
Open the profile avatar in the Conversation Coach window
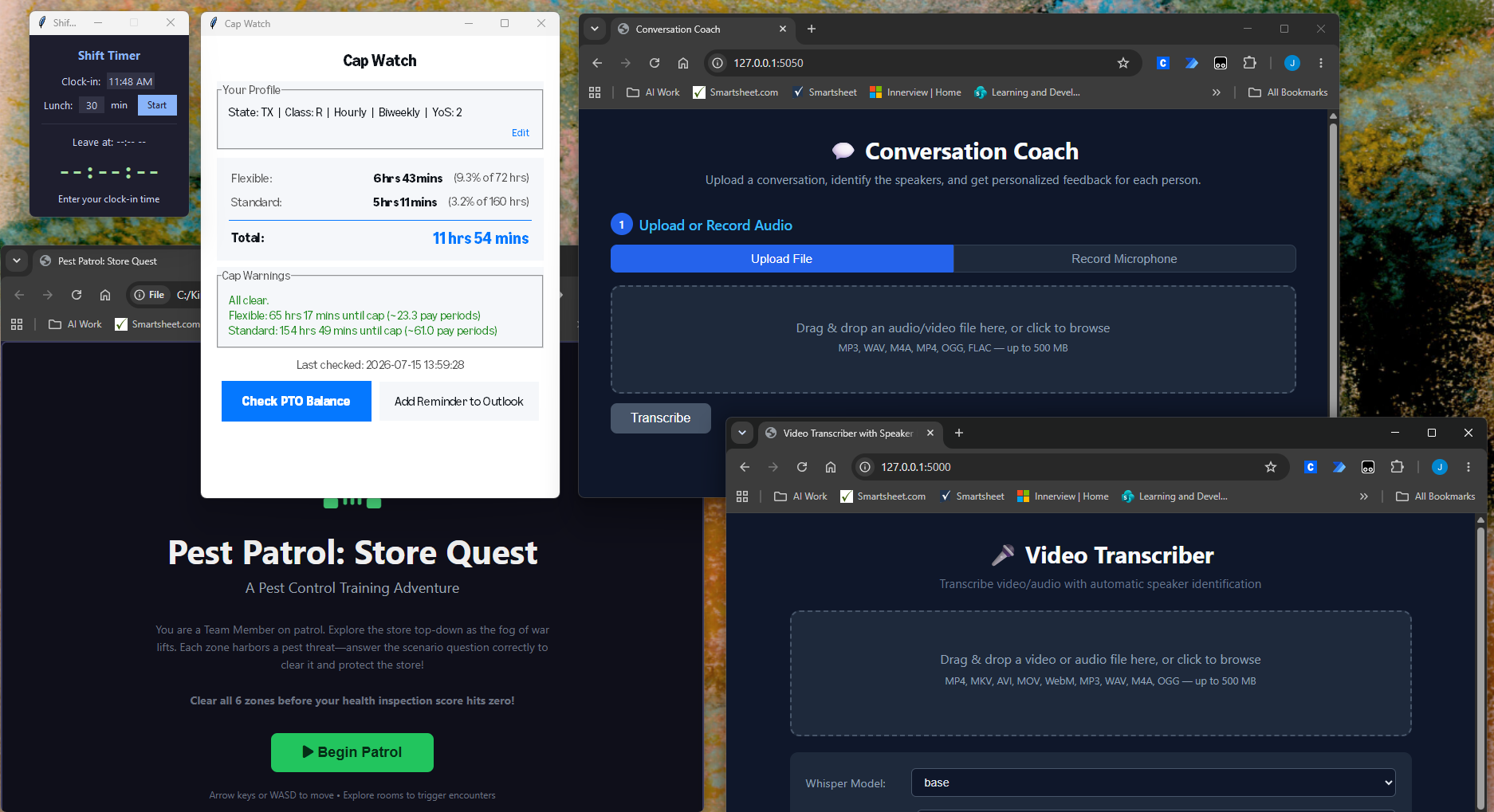point(1292,63)
